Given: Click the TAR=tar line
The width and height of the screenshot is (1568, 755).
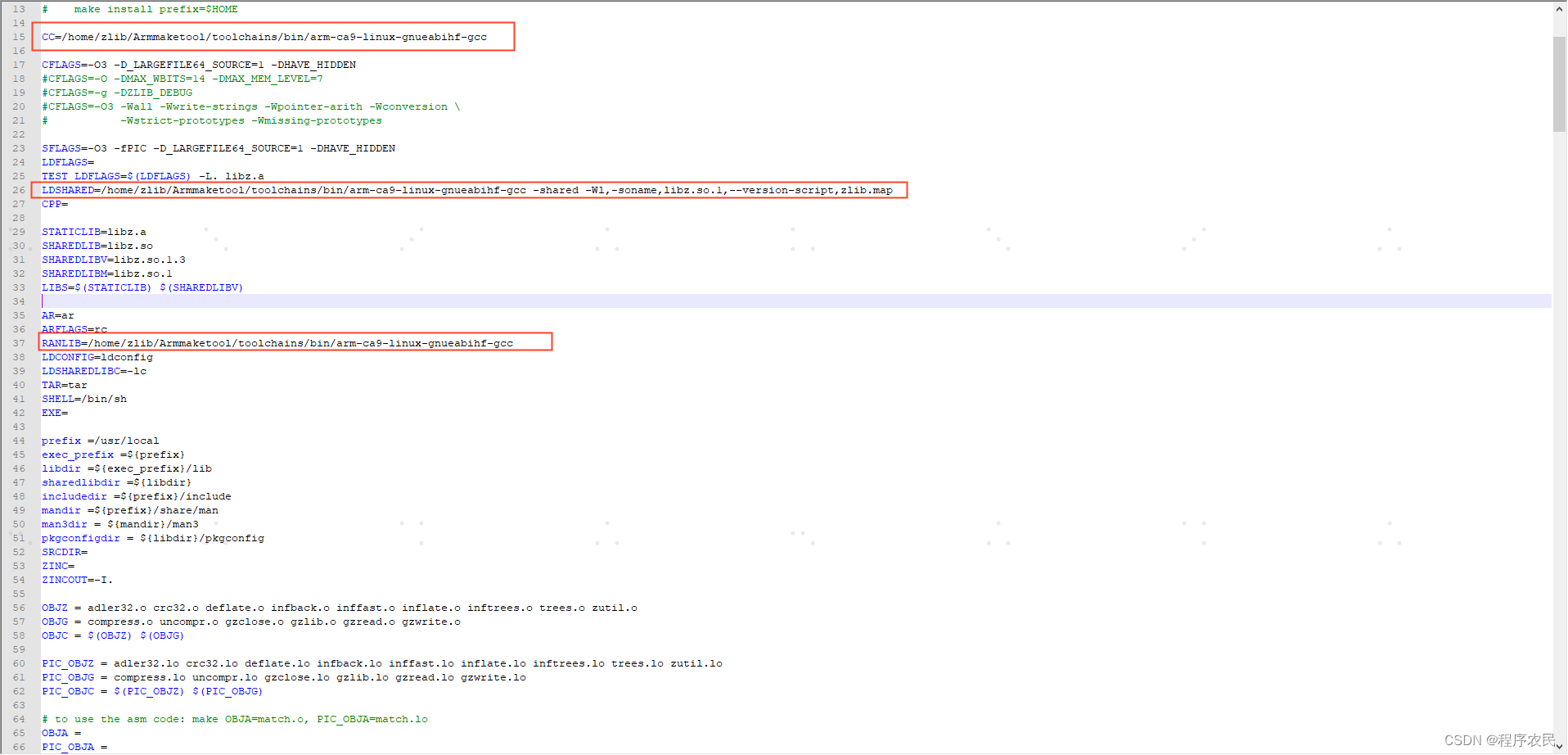Looking at the screenshot, I should point(65,385).
